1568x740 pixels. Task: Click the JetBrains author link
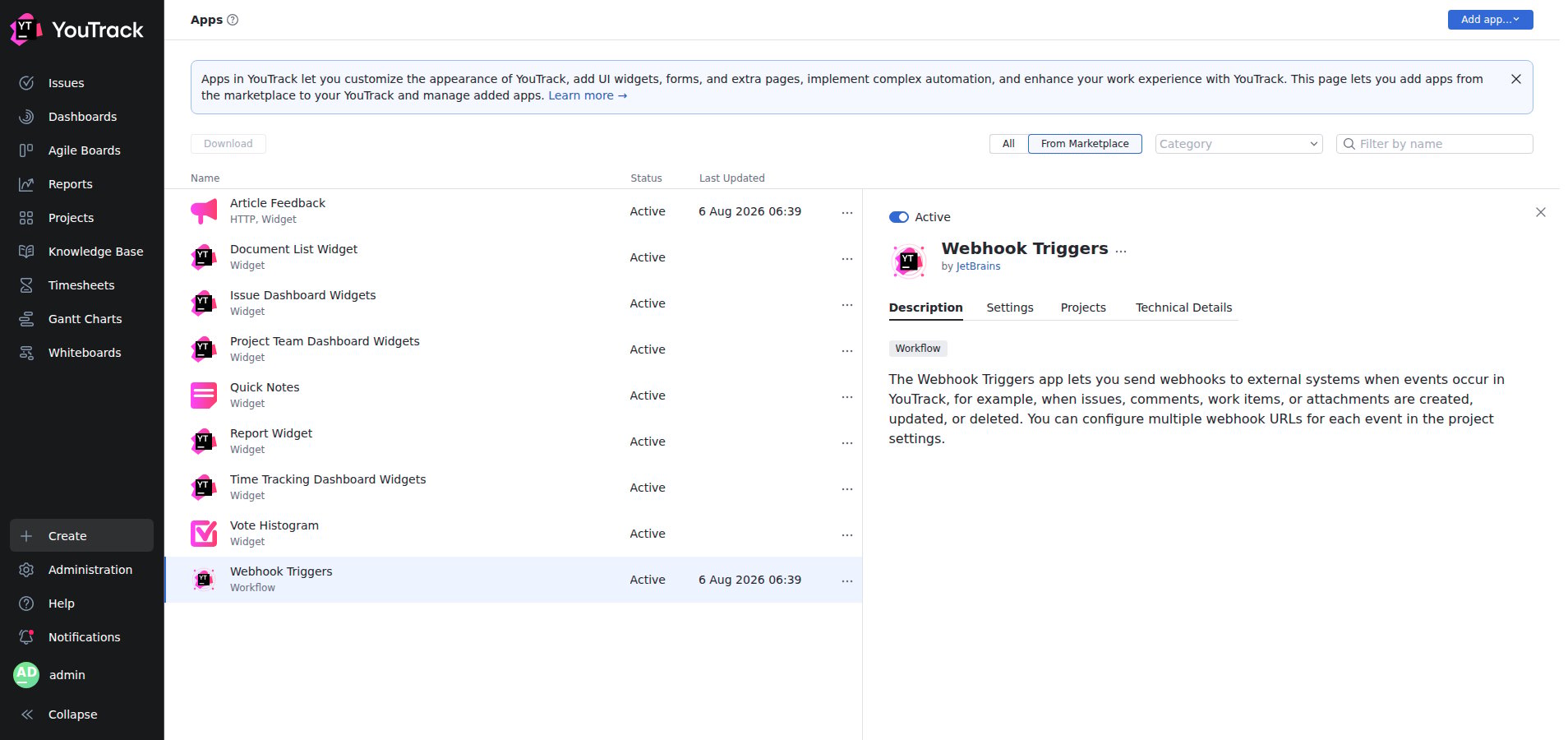tap(978, 266)
